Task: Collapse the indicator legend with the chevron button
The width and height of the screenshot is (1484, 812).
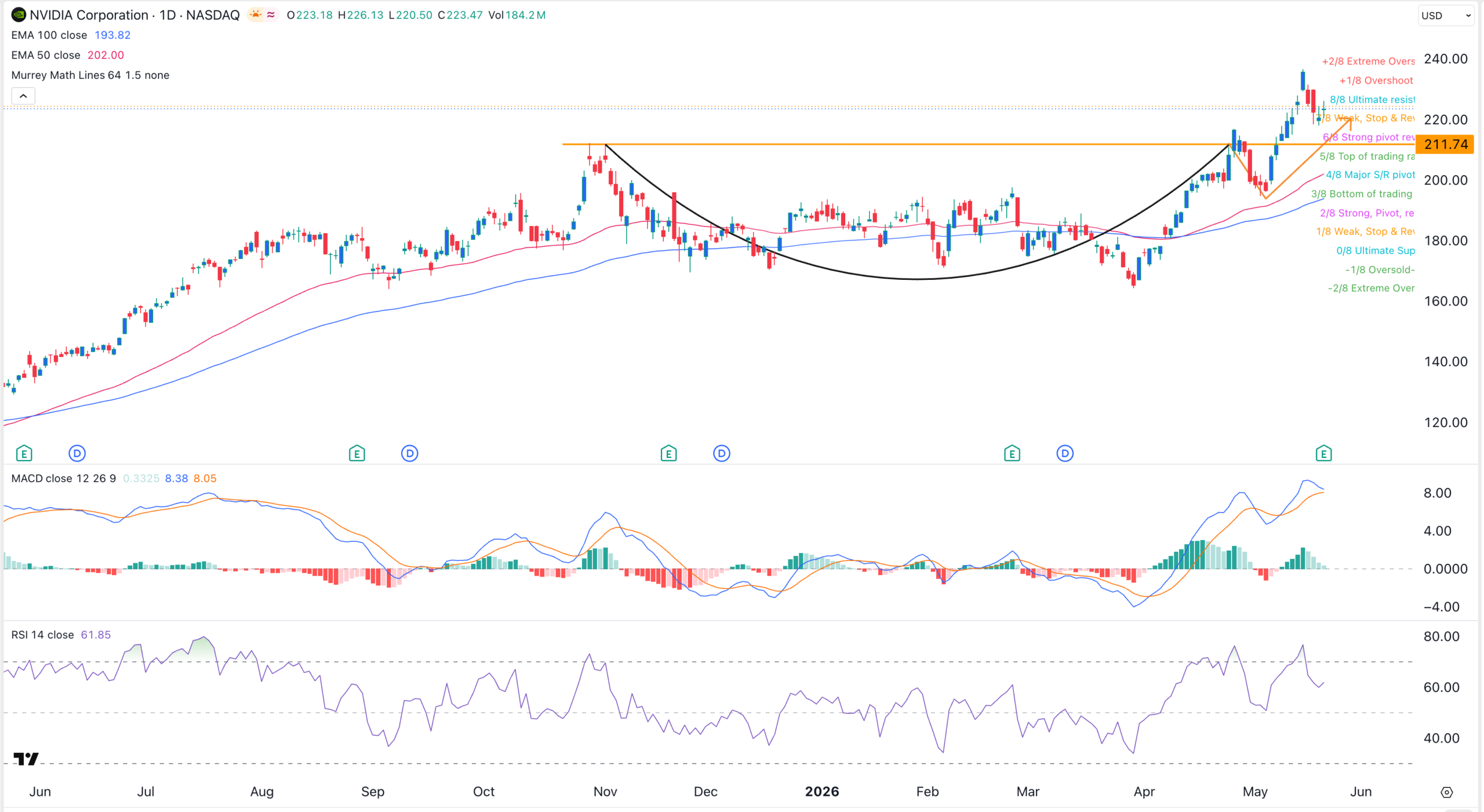Action: point(23,96)
